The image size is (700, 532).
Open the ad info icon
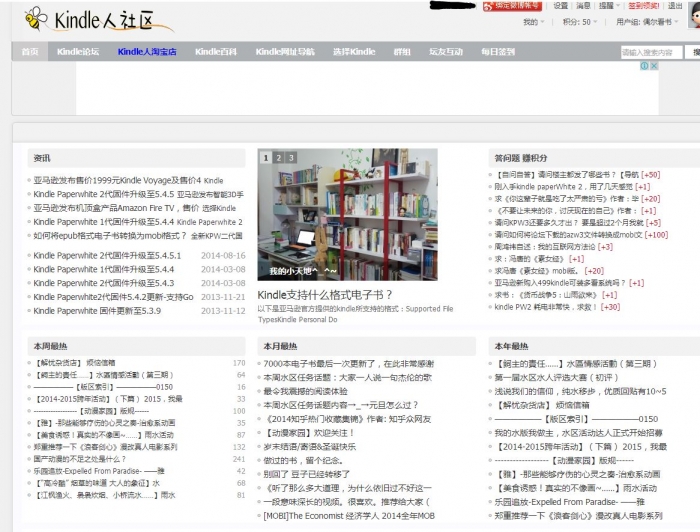point(644,66)
